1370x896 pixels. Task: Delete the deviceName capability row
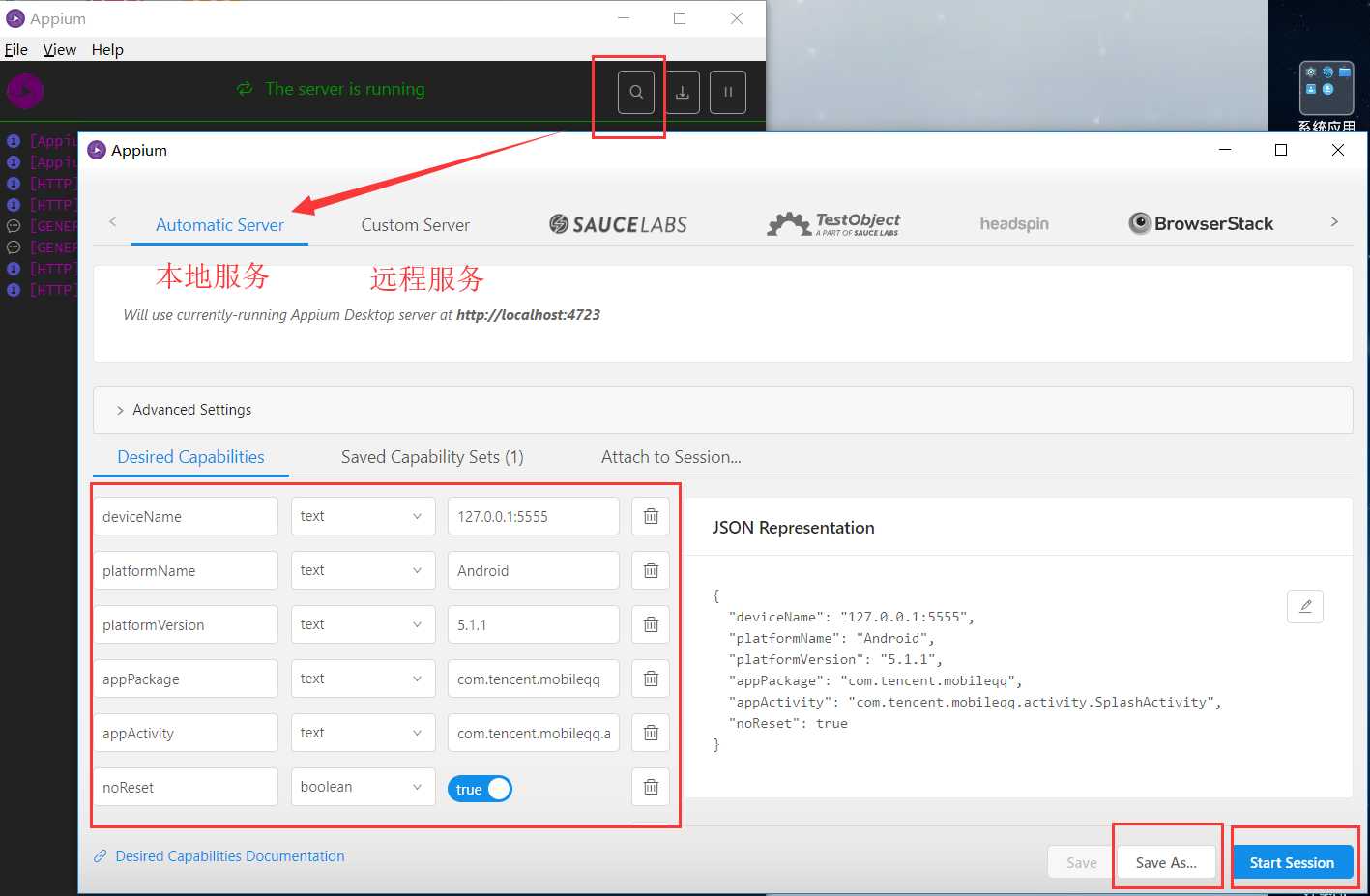[x=651, y=516]
